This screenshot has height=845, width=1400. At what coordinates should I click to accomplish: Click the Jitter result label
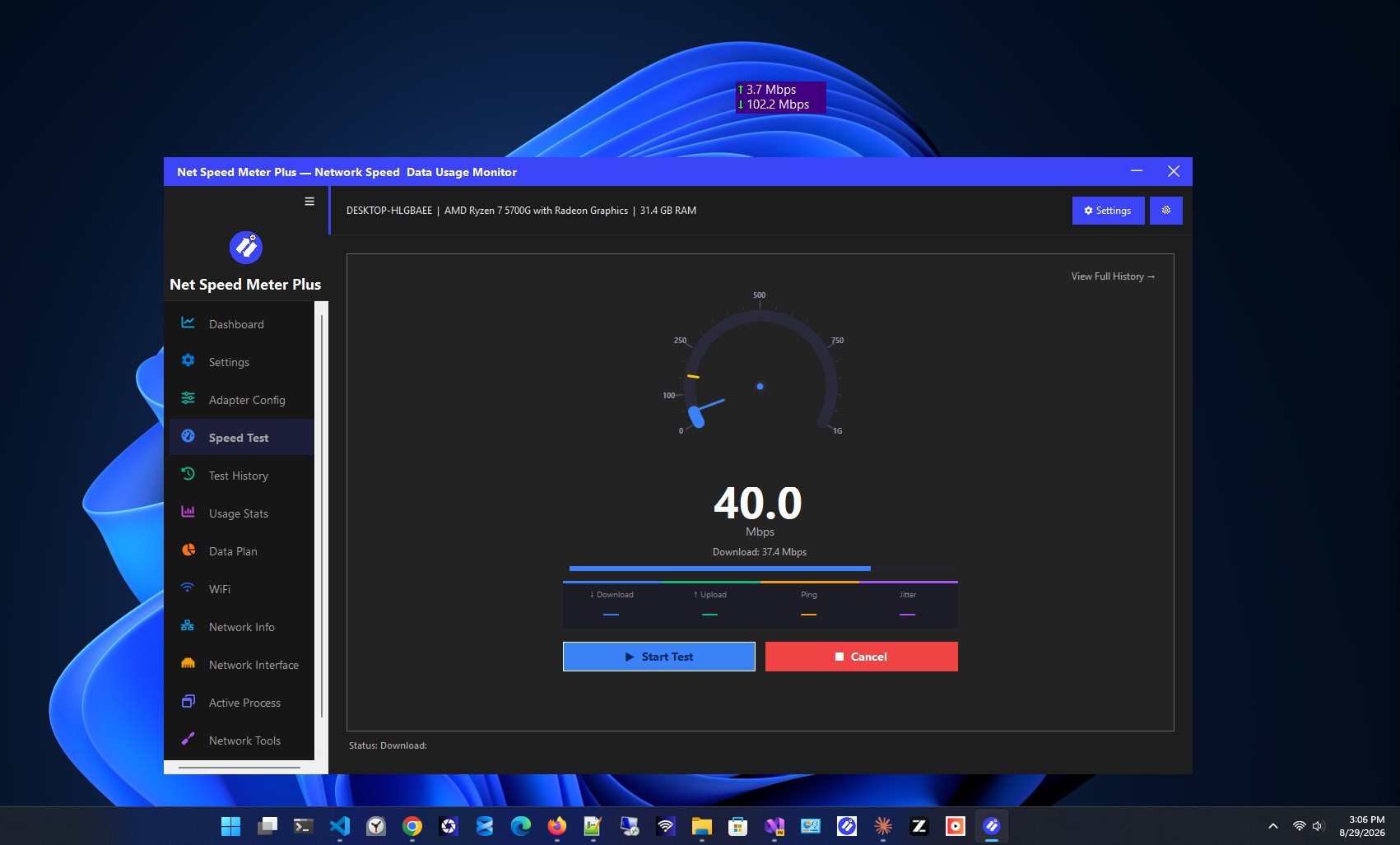(908, 595)
